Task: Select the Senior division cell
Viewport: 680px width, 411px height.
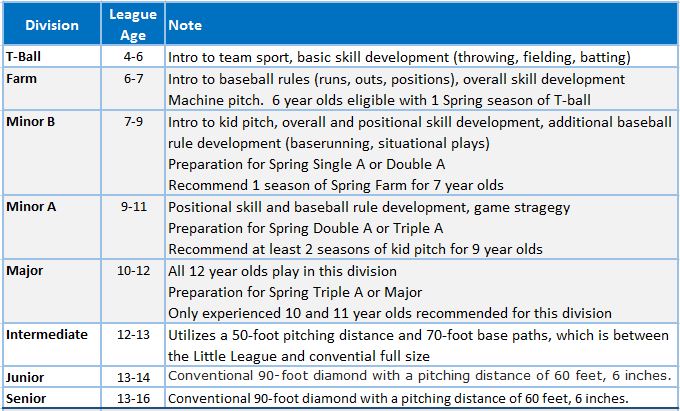Action: [x=25, y=398]
